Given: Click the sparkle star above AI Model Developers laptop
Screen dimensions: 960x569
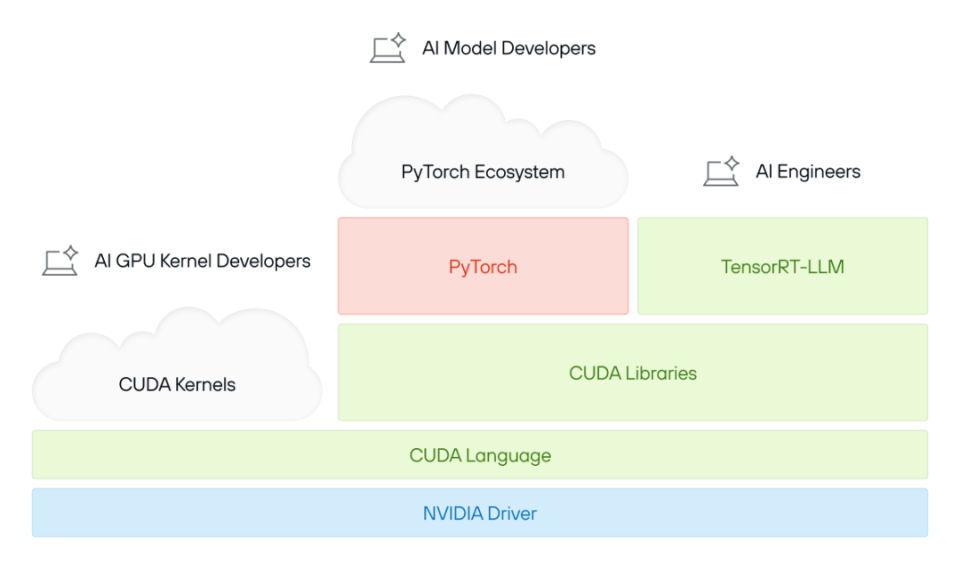Looking at the screenshot, I should (399, 40).
